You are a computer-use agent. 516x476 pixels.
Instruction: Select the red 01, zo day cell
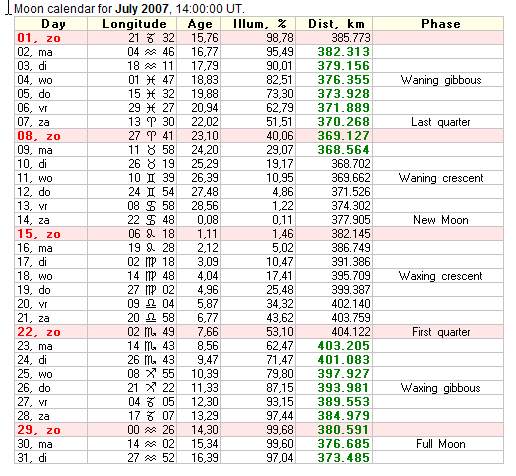pos(51,38)
